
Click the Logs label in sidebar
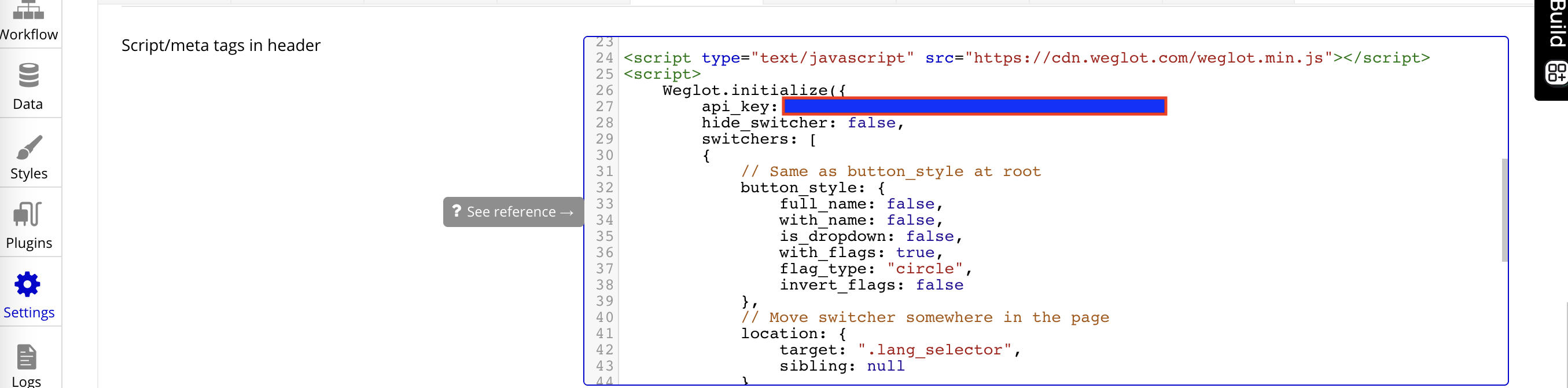(x=27, y=381)
